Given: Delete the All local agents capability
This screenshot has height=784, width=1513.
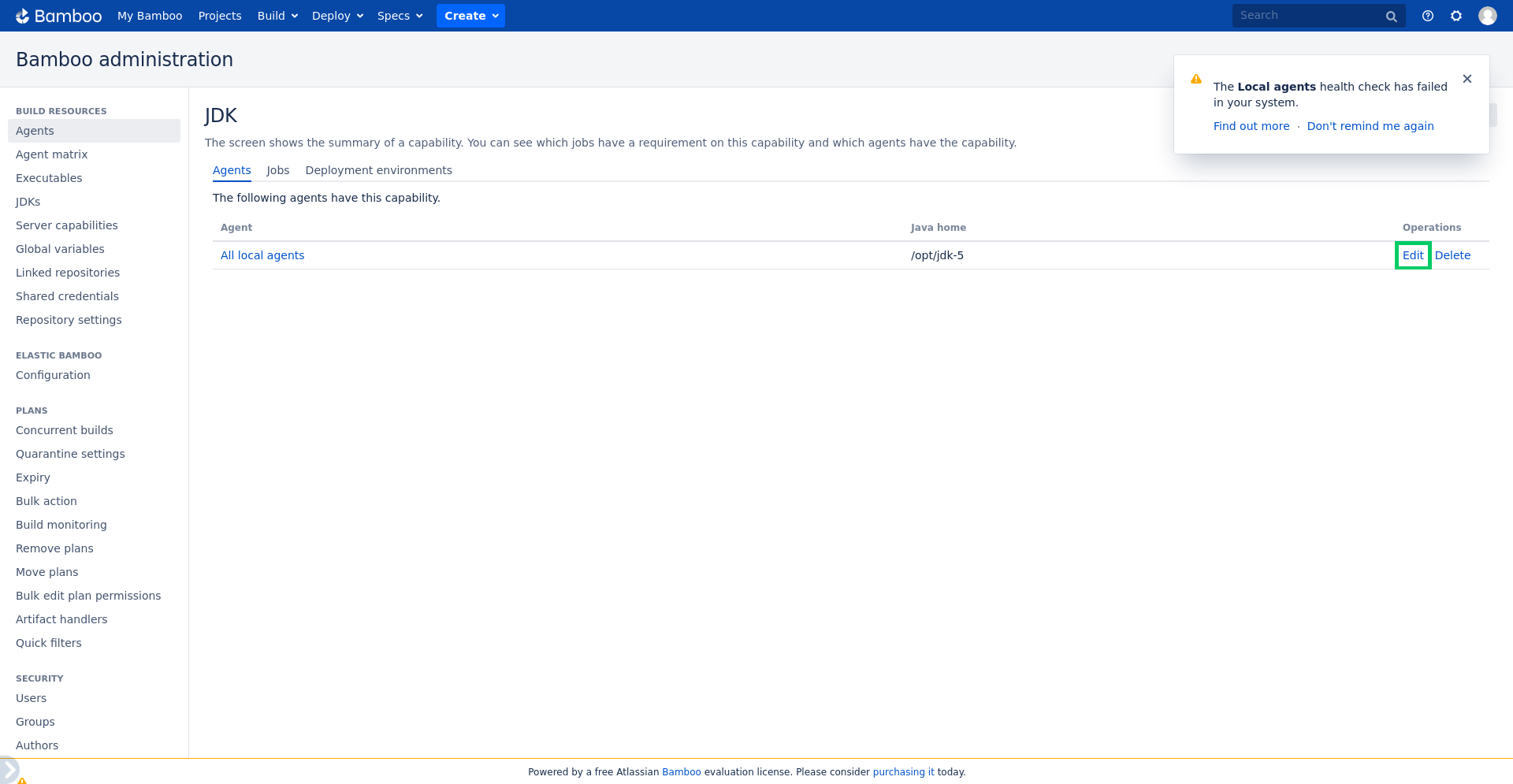Looking at the screenshot, I should click(1452, 255).
